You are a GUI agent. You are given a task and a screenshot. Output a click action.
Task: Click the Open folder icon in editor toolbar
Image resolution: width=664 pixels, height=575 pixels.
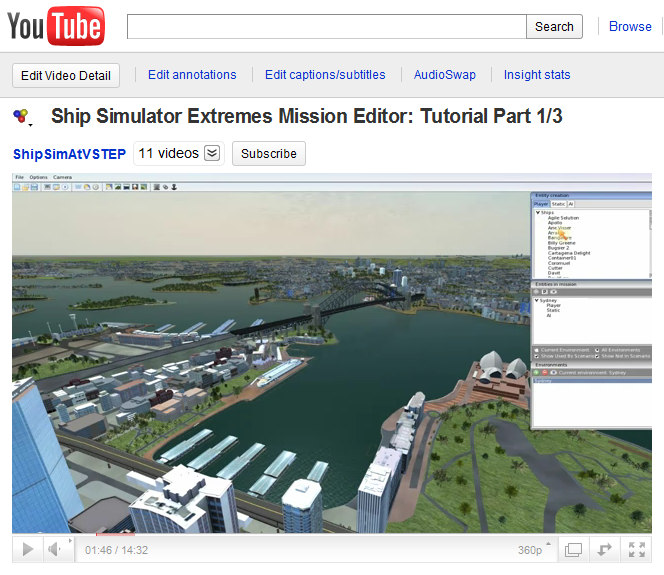click(25, 187)
